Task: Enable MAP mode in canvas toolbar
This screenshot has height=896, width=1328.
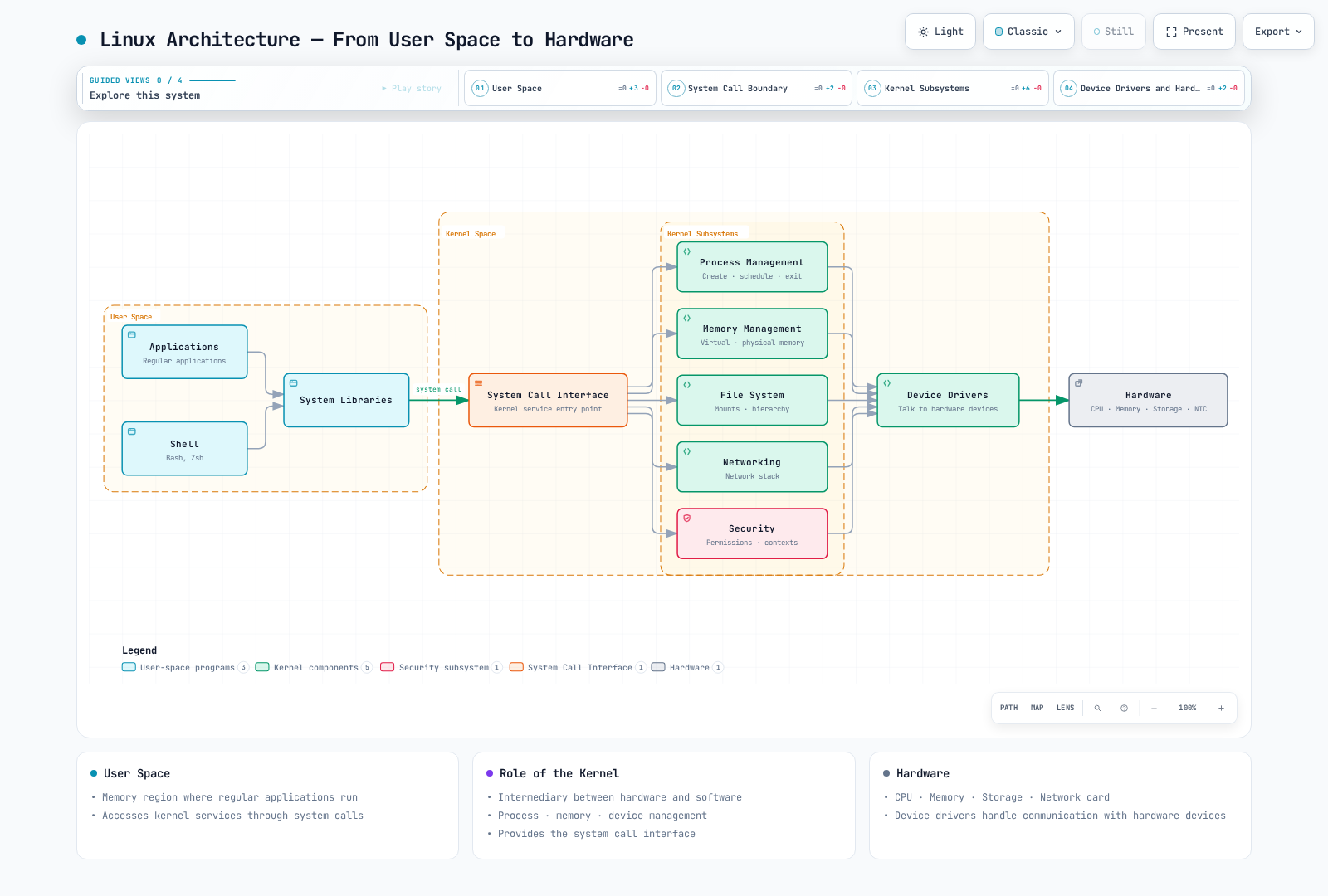Action: 1037,709
